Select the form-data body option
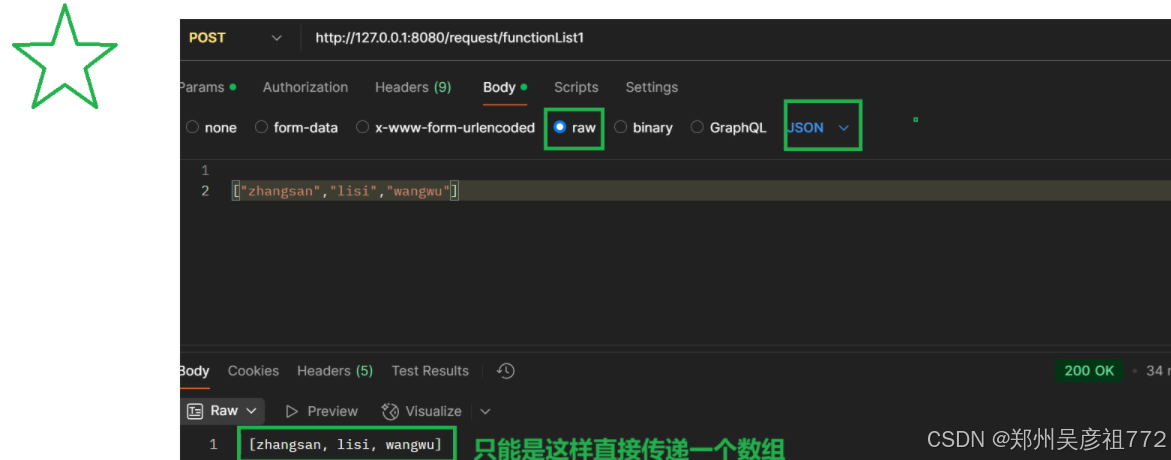The width and height of the screenshot is (1171, 460). [x=296, y=128]
